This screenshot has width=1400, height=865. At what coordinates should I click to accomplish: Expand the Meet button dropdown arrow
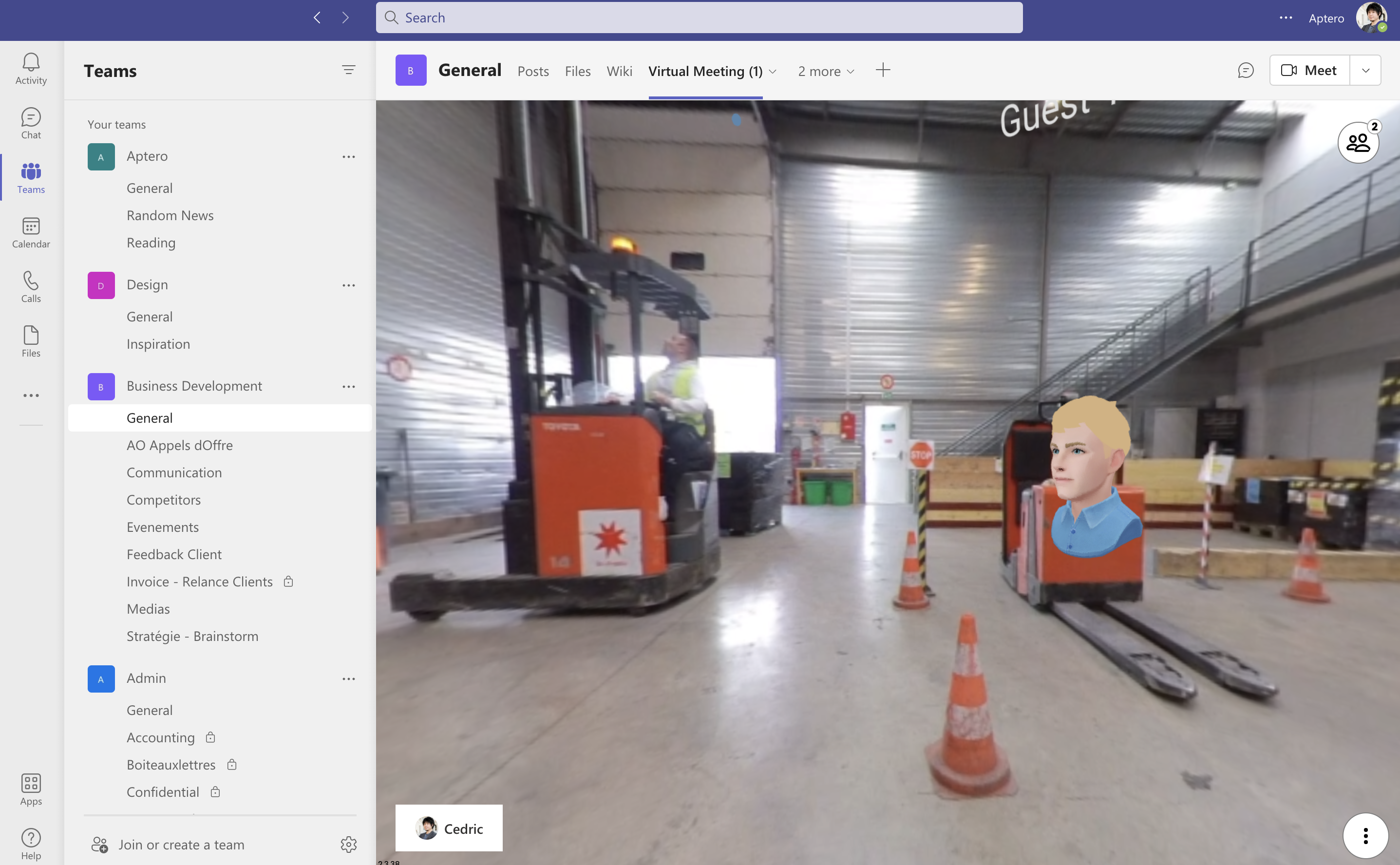(x=1366, y=70)
